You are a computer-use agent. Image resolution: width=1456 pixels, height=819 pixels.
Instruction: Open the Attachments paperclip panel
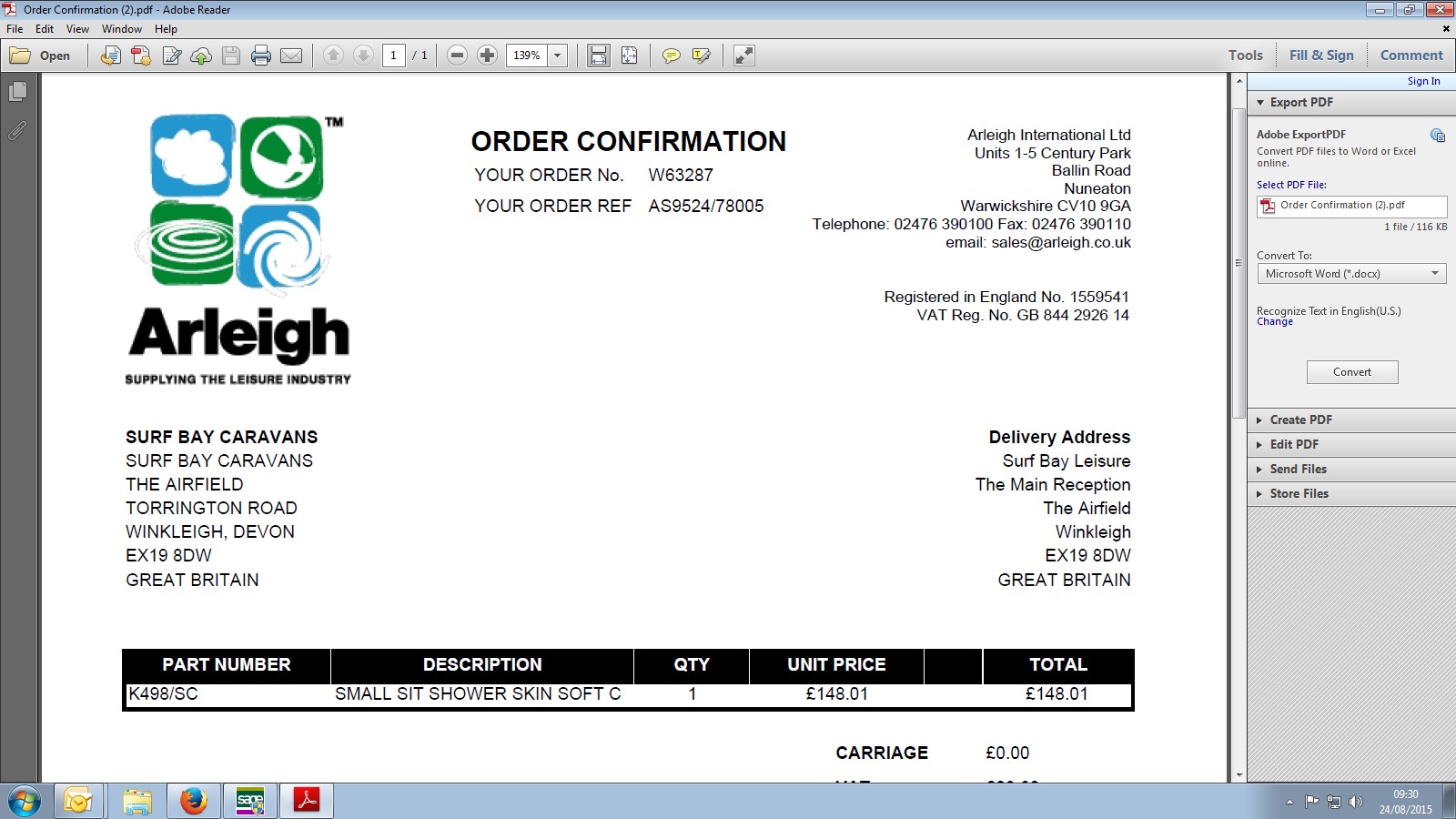(17, 131)
